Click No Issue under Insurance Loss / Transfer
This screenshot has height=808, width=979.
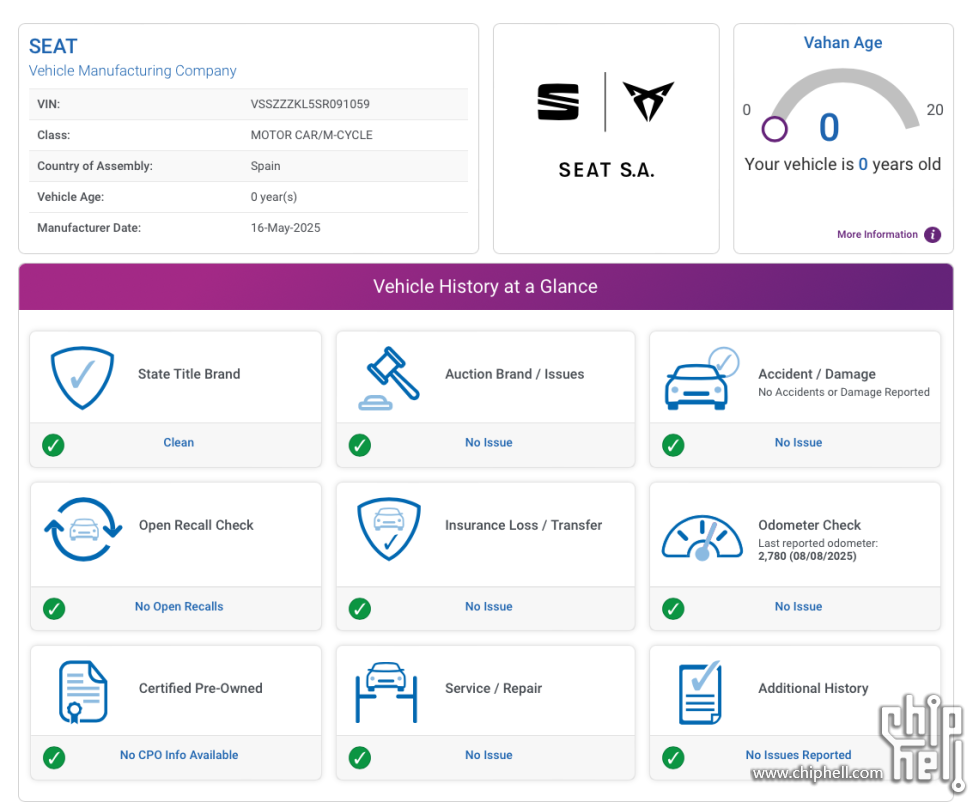pyautogui.click(x=488, y=606)
